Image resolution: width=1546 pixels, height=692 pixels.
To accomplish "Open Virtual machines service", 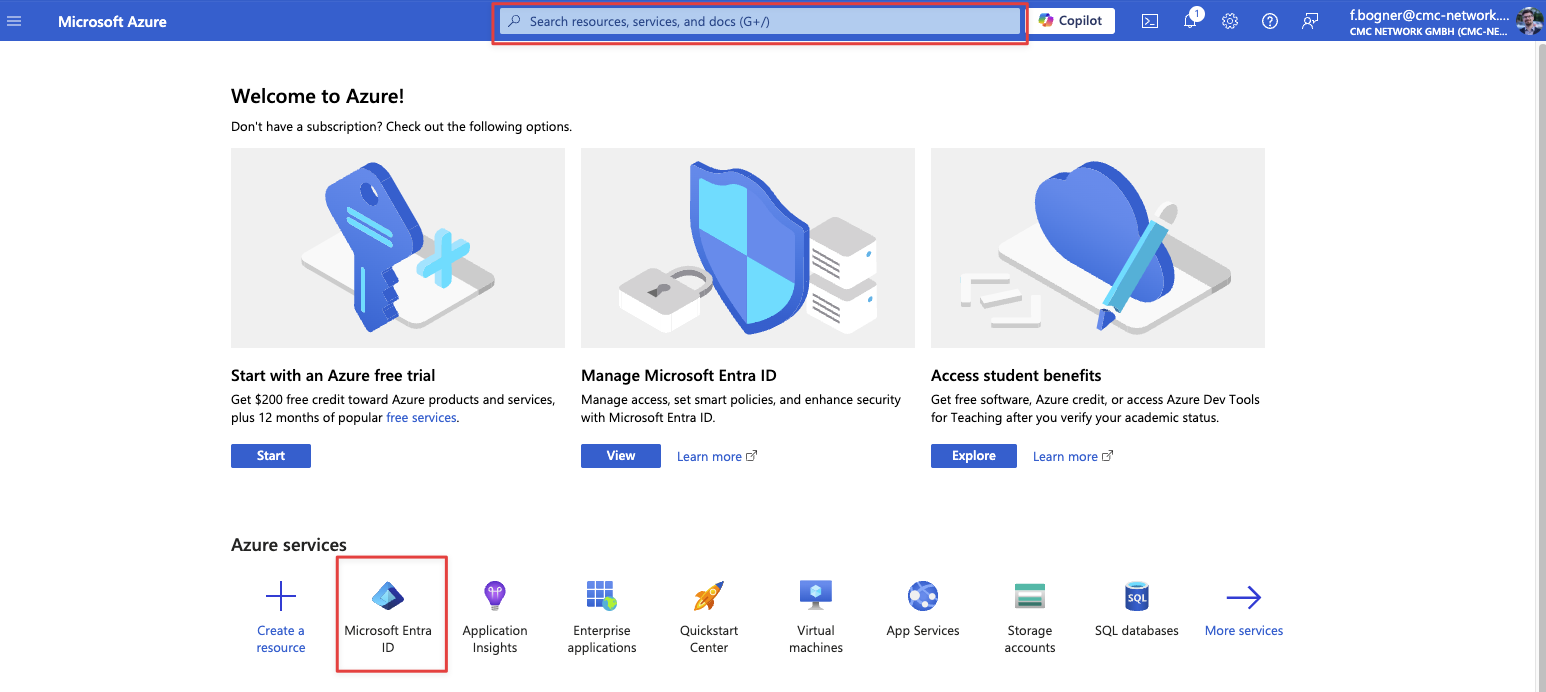I will click(x=815, y=616).
